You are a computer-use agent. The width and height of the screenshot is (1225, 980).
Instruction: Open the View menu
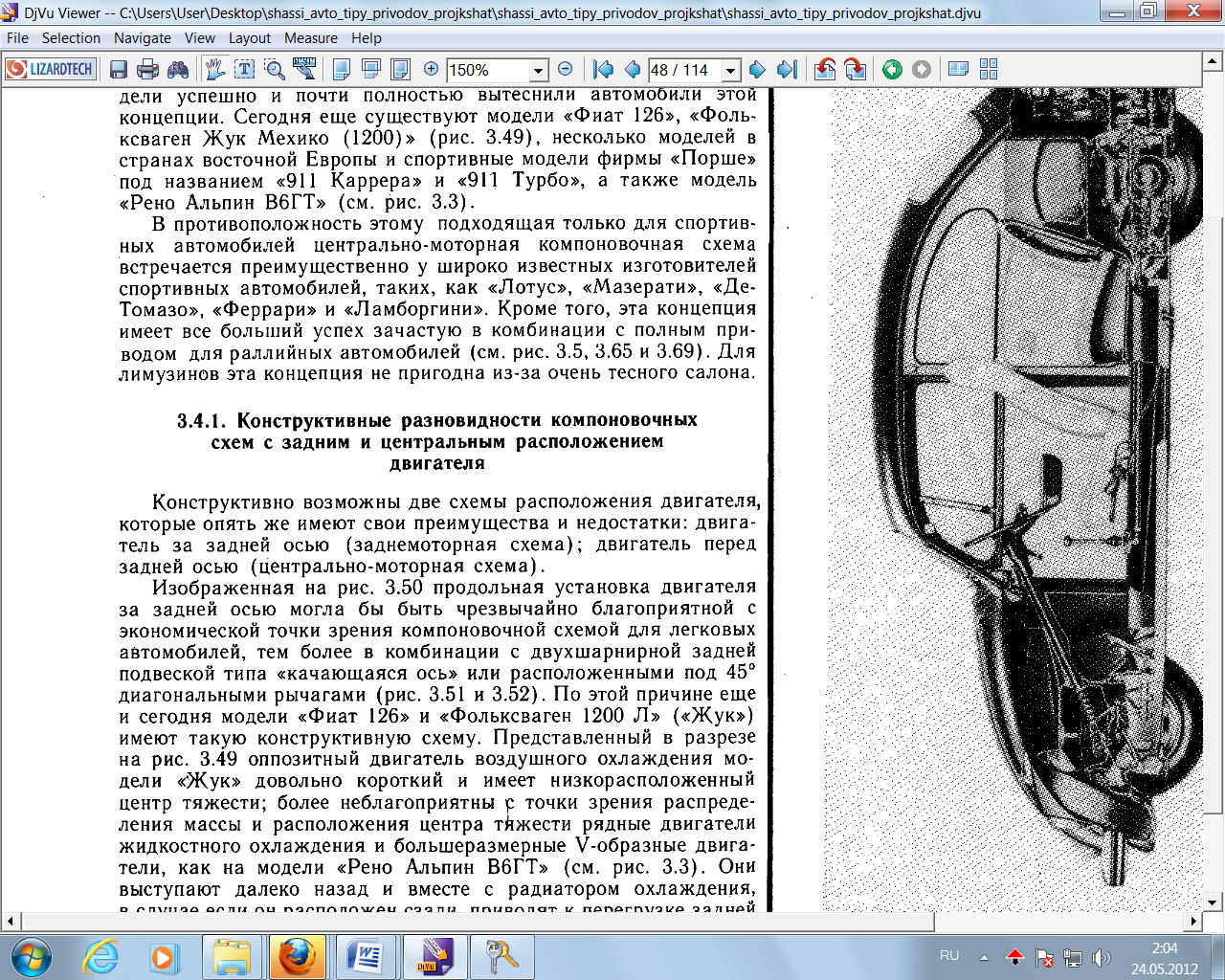point(200,38)
